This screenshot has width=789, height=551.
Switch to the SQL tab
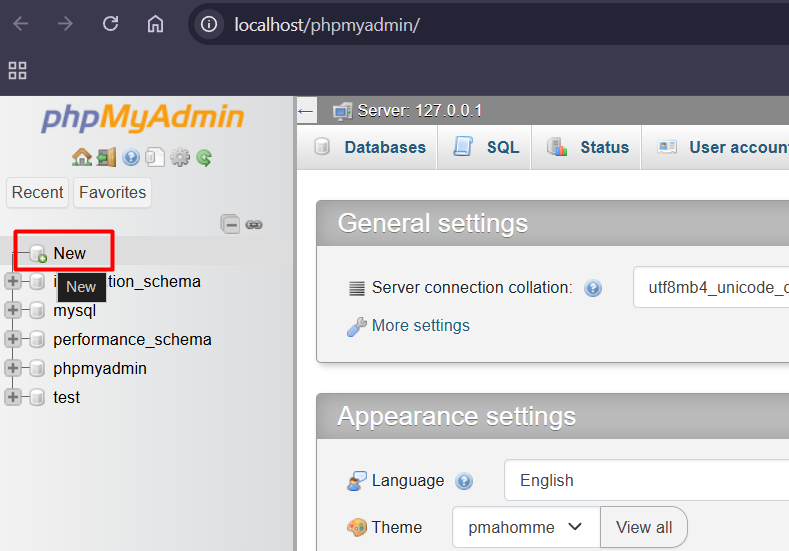click(x=485, y=147)
